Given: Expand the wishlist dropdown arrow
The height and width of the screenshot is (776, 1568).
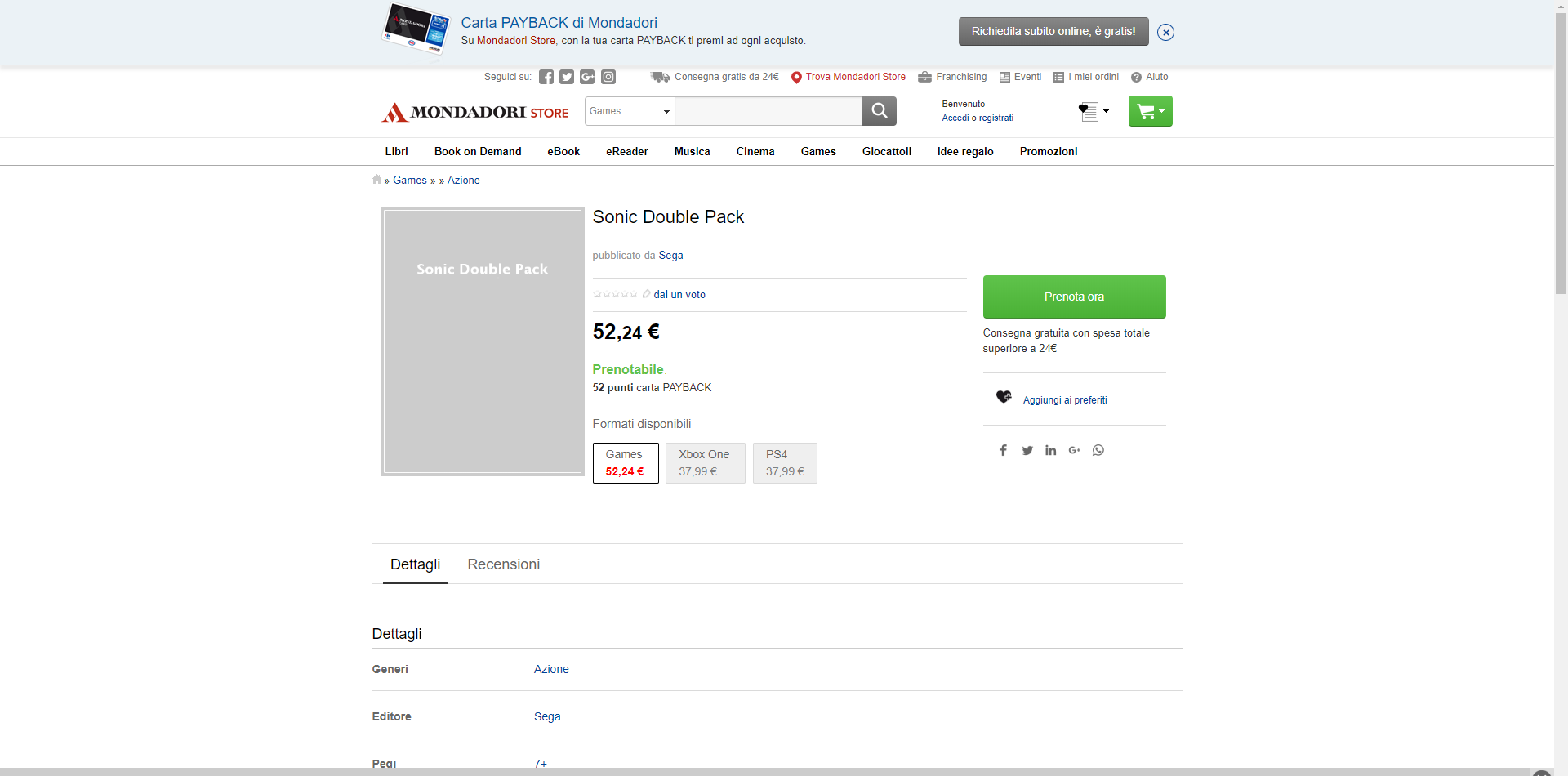Looking at the screenshot, I should (1106, 111).
